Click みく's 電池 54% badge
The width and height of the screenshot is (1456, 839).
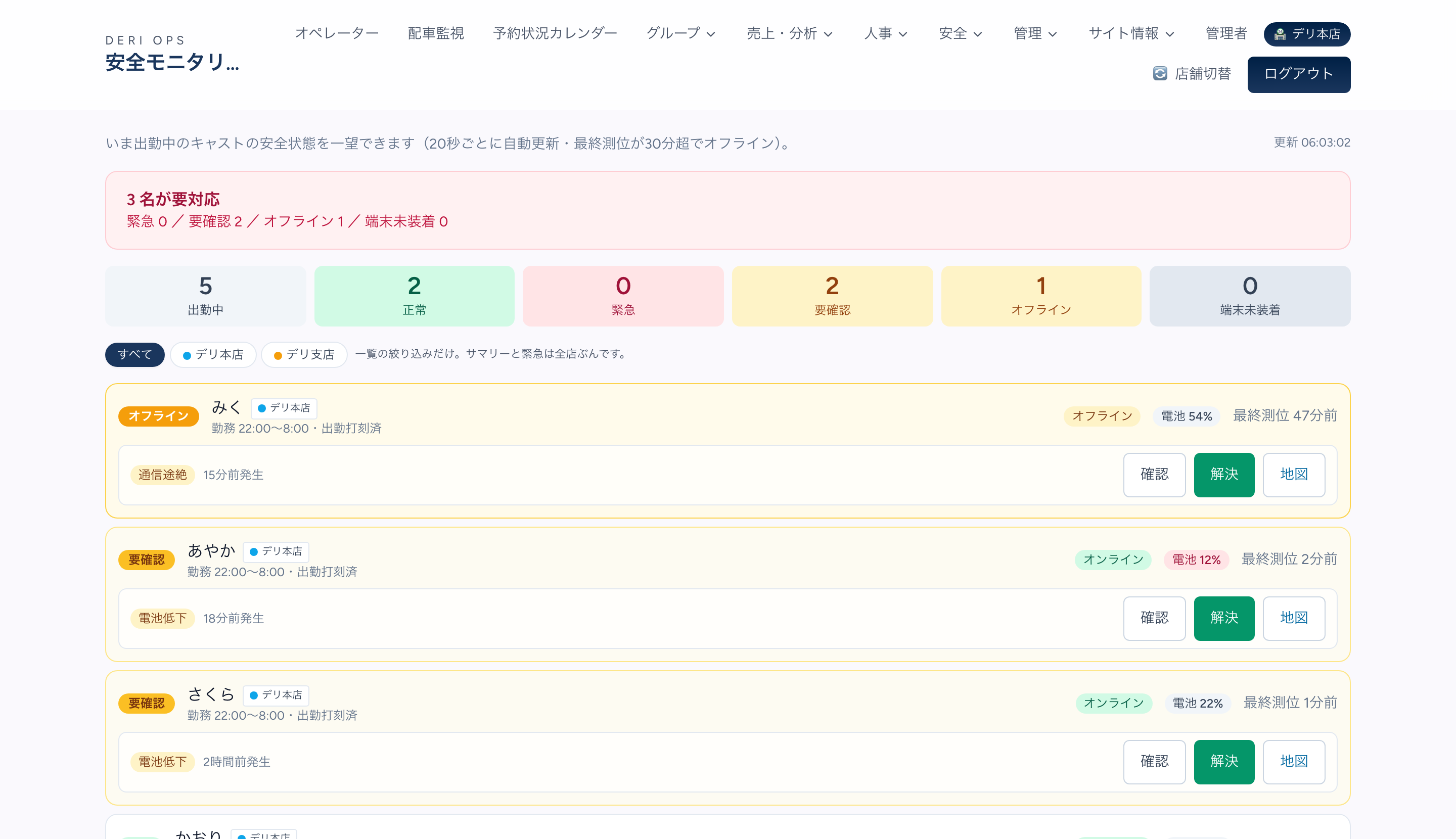click(1186, 416)
